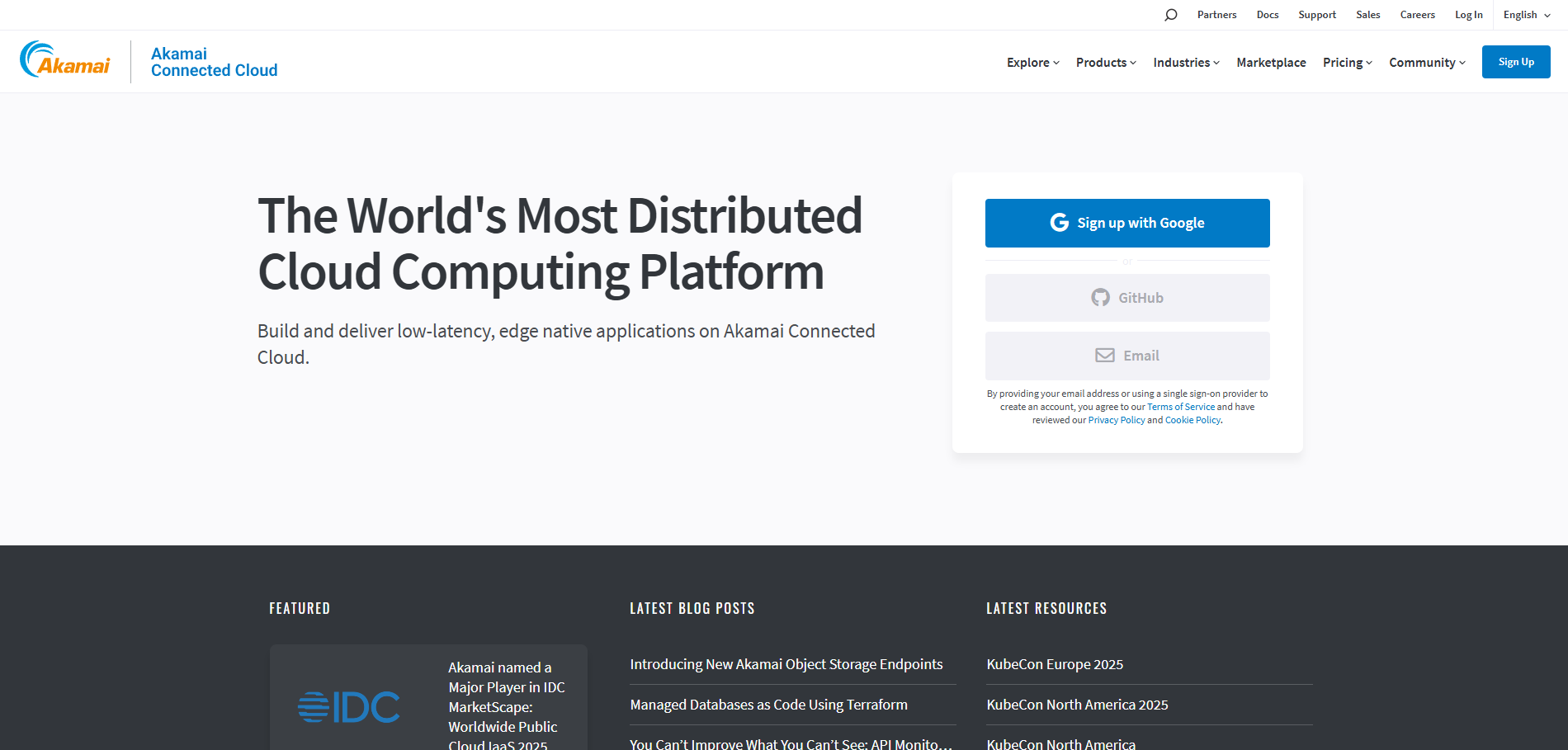Click the Akamai logo
The height and width of the screenshot is (750, 1568).
(x=65, y=61)
